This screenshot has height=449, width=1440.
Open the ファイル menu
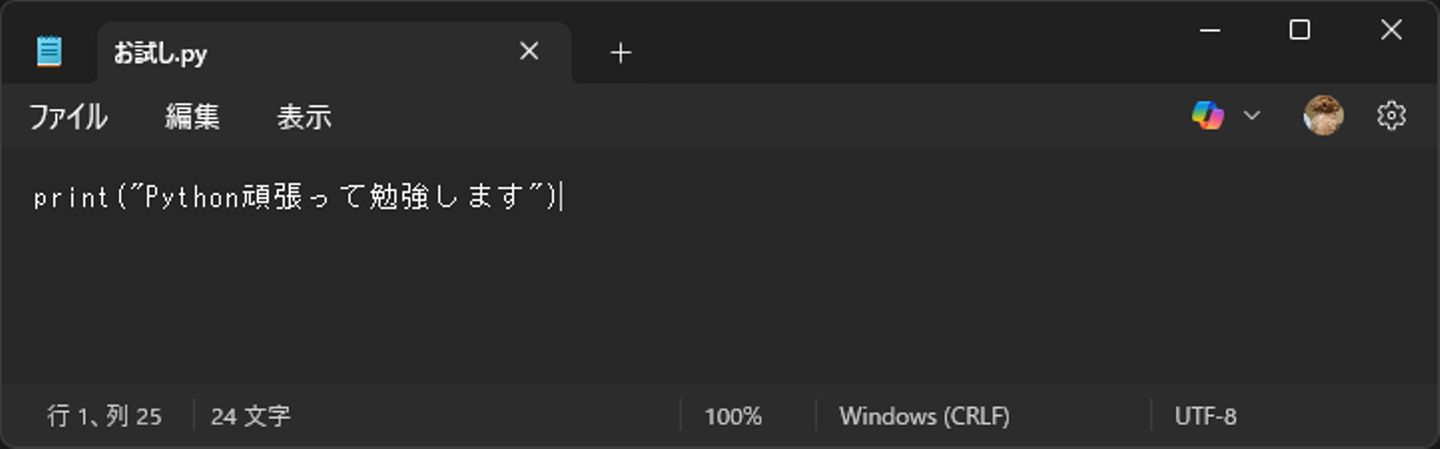68,117
